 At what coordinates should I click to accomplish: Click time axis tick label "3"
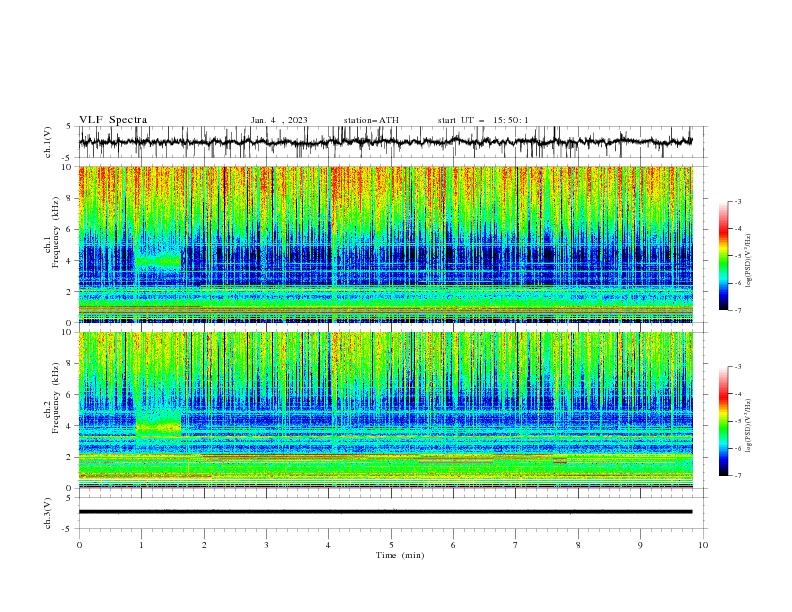[x=266, y=545]
